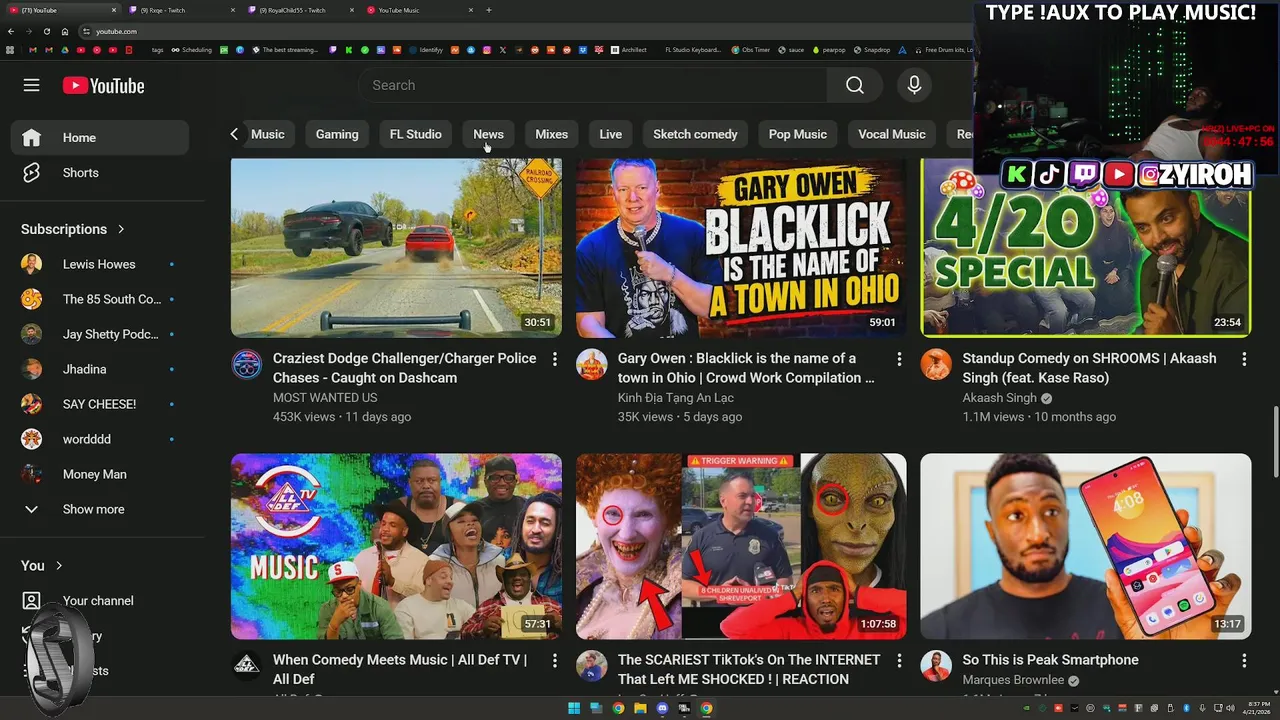Viewport: 1280px width, 720px height.
Task: Open Obs Timer bookmark
Action: [749, 49]
